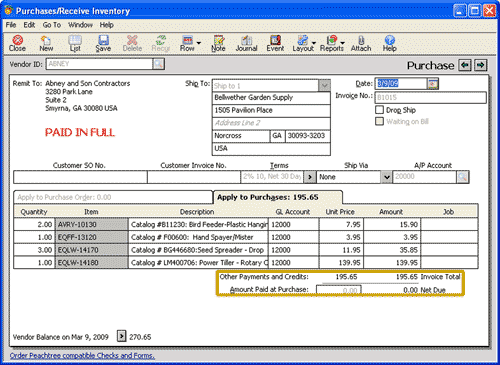The height and width of the screenshot is (365, 500).
Task: Click the Date input field
Action: coord(401,84)
